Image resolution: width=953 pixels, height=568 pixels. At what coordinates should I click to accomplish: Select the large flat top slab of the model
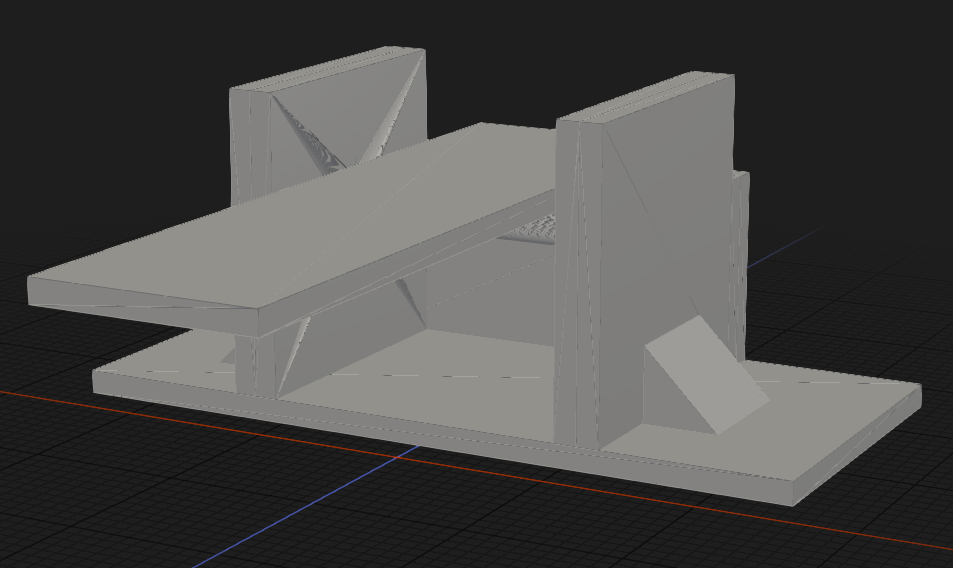[x=292, y=228]
